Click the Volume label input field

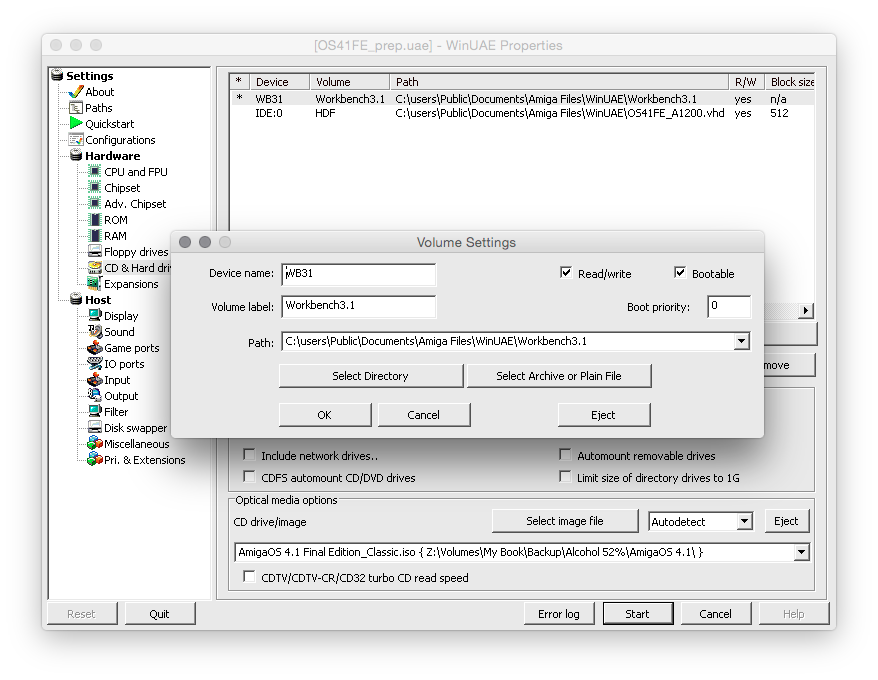358,306
